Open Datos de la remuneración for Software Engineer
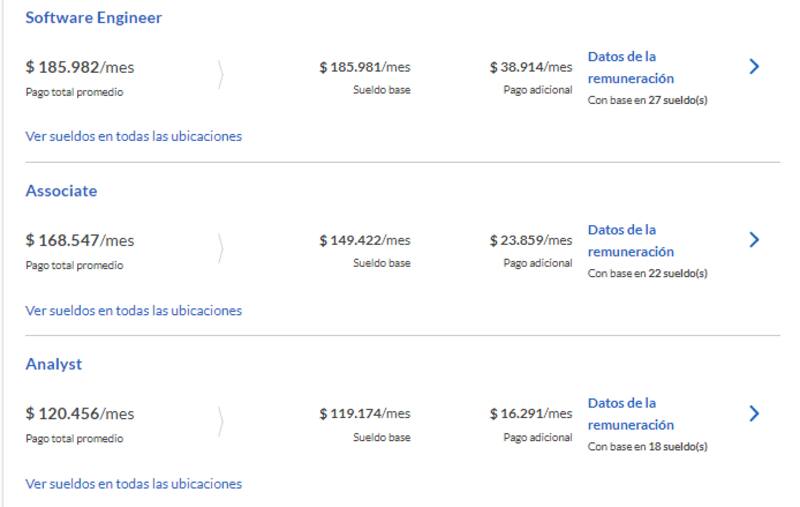 tap(631, 67)
